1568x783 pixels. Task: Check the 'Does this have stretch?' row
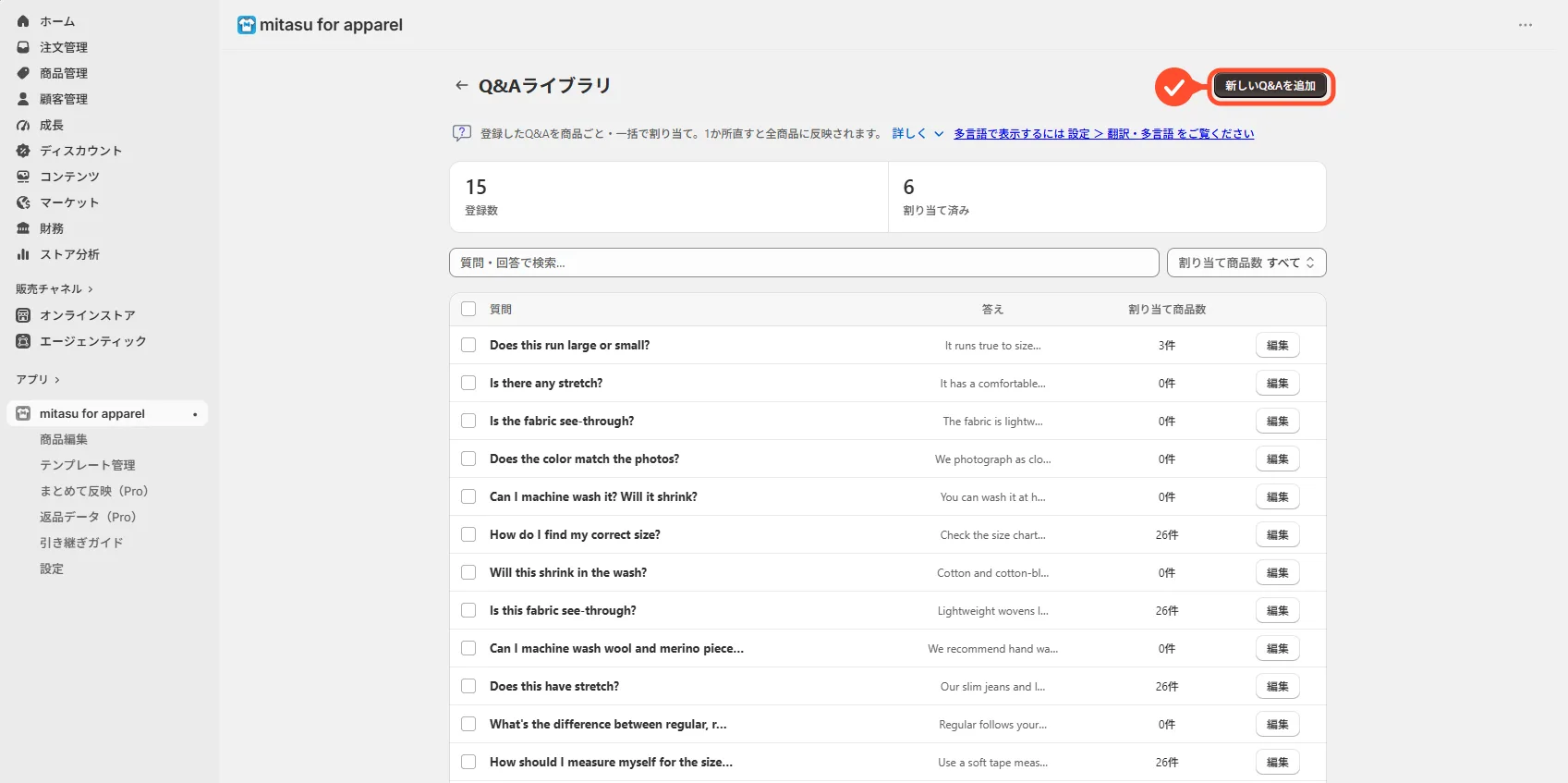[468, 686]
